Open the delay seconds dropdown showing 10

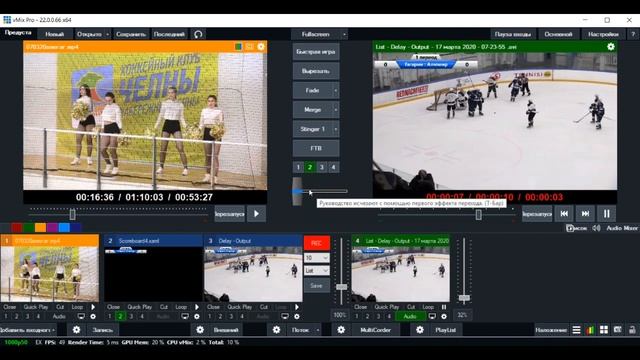317,258
